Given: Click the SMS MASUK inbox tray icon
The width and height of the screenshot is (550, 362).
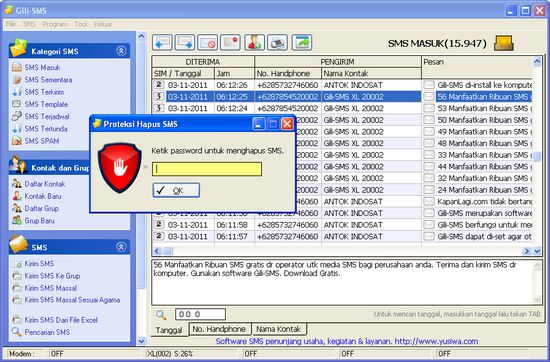Looking at the screenshot, I should point(504,43).
